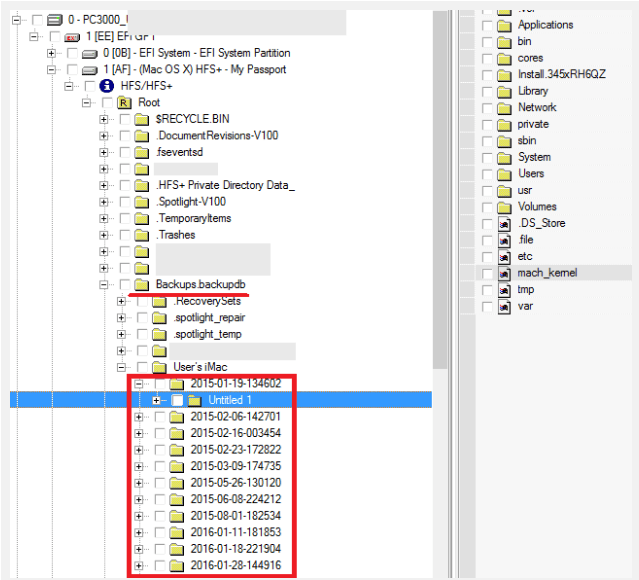The height and width of the screenshot is (580, 639).
Task: Select the 2016-01-28-144916 backup folder
Action: 235,565
